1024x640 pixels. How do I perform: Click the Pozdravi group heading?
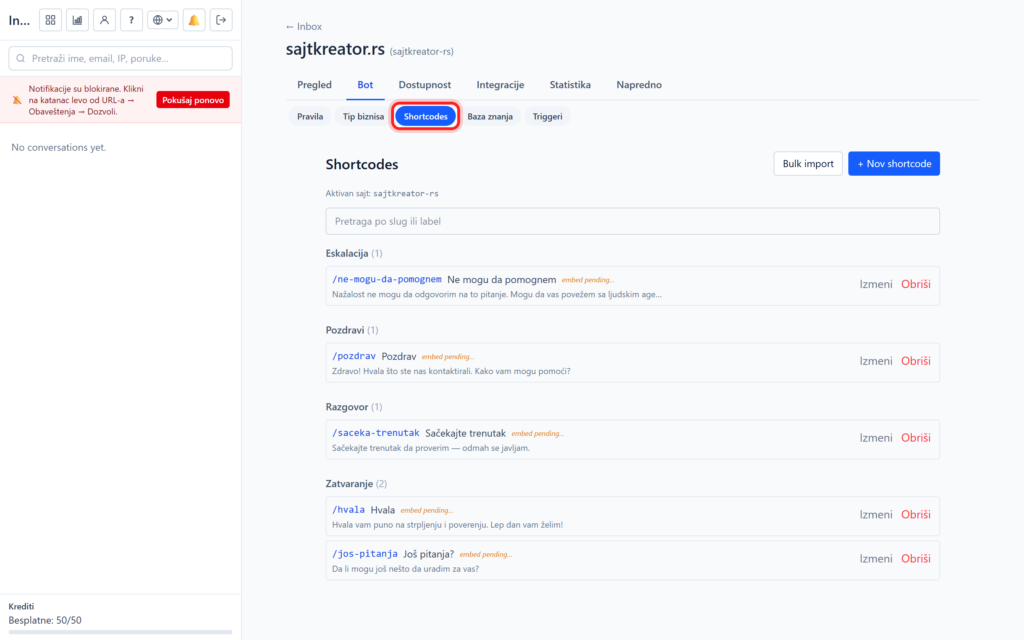352,330
